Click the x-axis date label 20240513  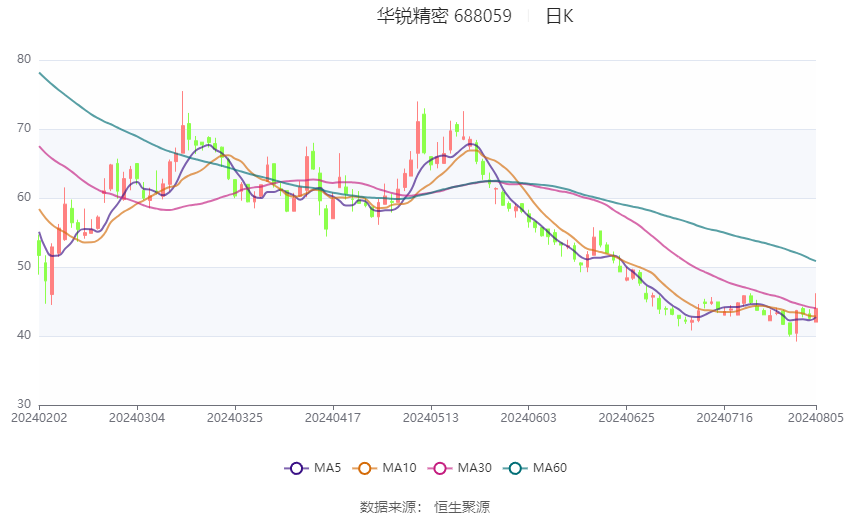[x=430, y=418]
